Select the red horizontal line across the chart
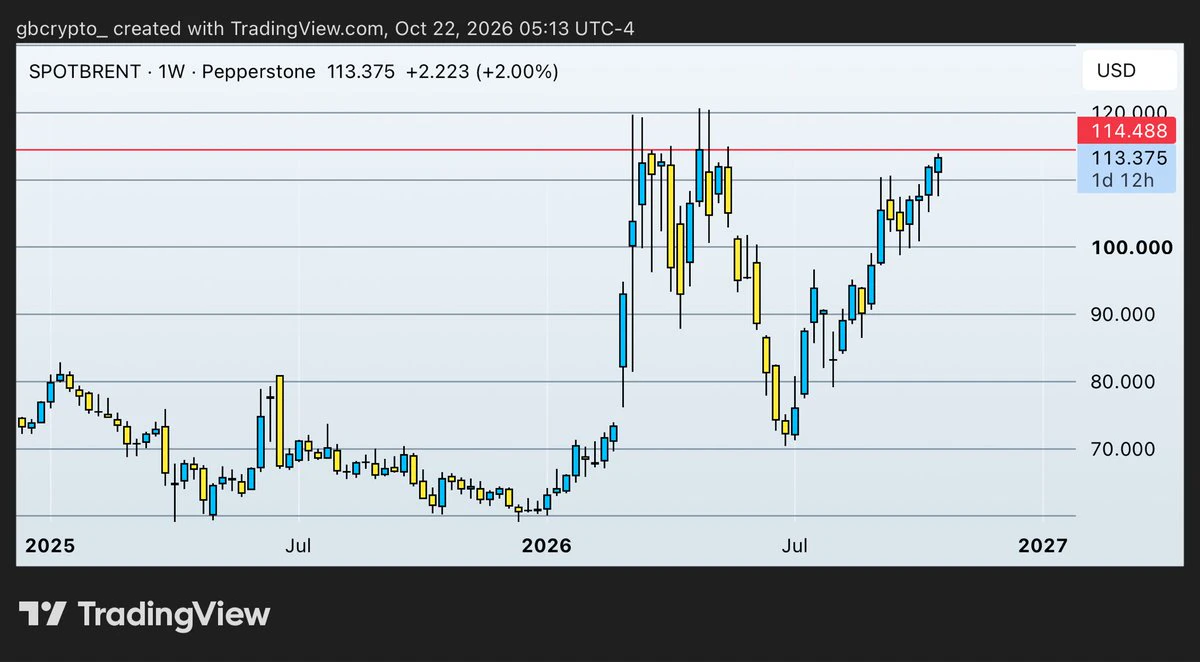Viewport: 1200px width, 662px height. (545, 150)
